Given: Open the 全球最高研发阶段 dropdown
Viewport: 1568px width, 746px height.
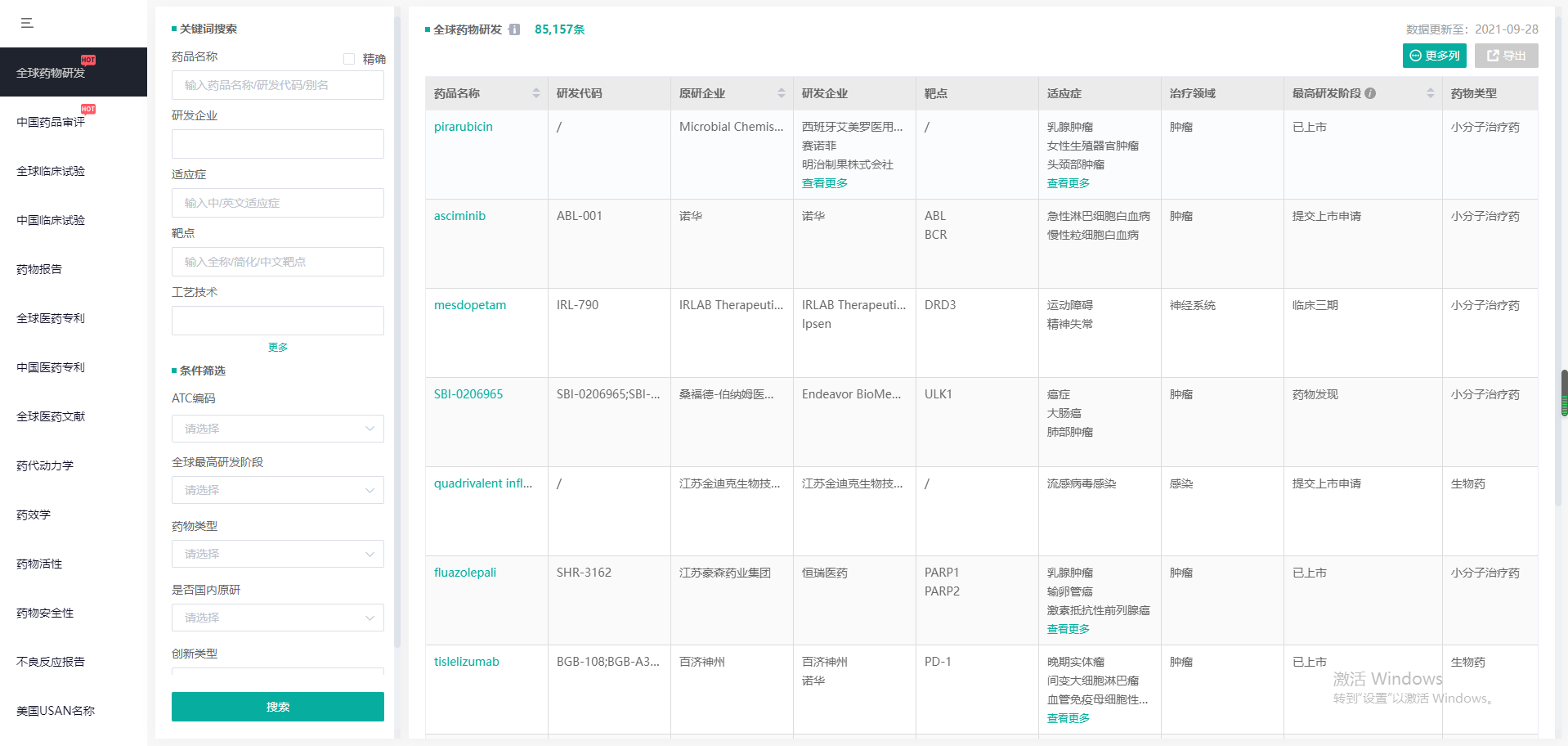Looking at the screenshot, I should coord(278,490).
